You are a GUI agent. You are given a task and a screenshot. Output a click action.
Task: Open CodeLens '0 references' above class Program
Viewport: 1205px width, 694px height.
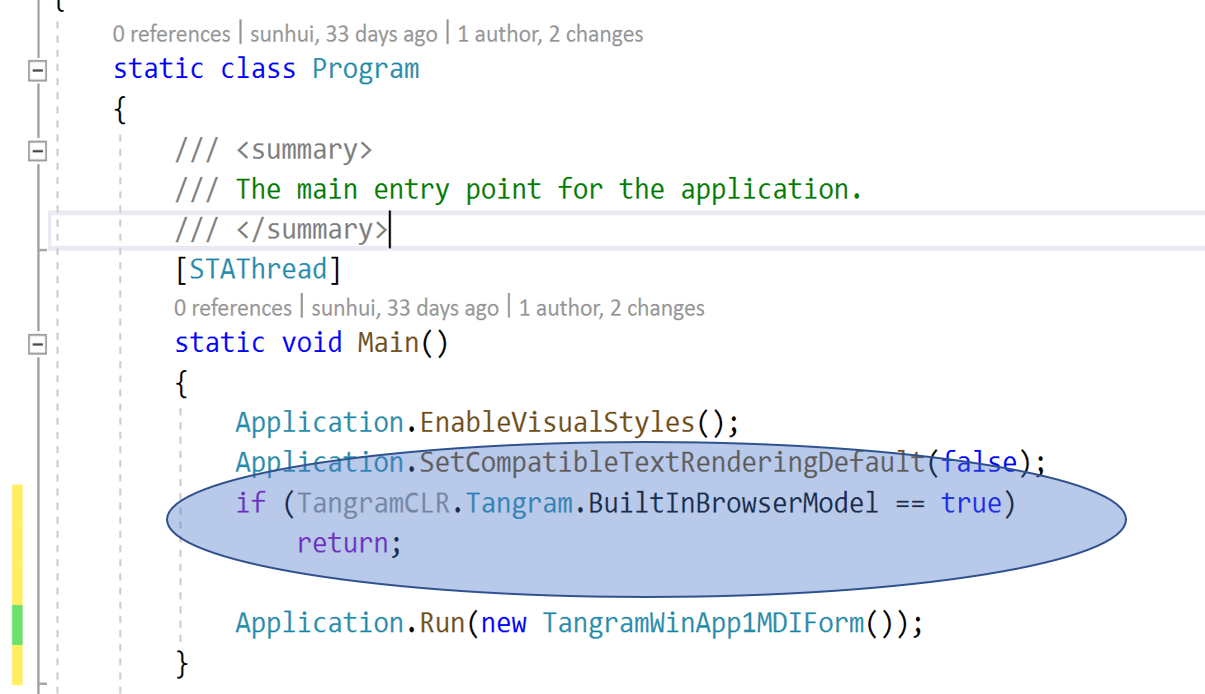171,34
